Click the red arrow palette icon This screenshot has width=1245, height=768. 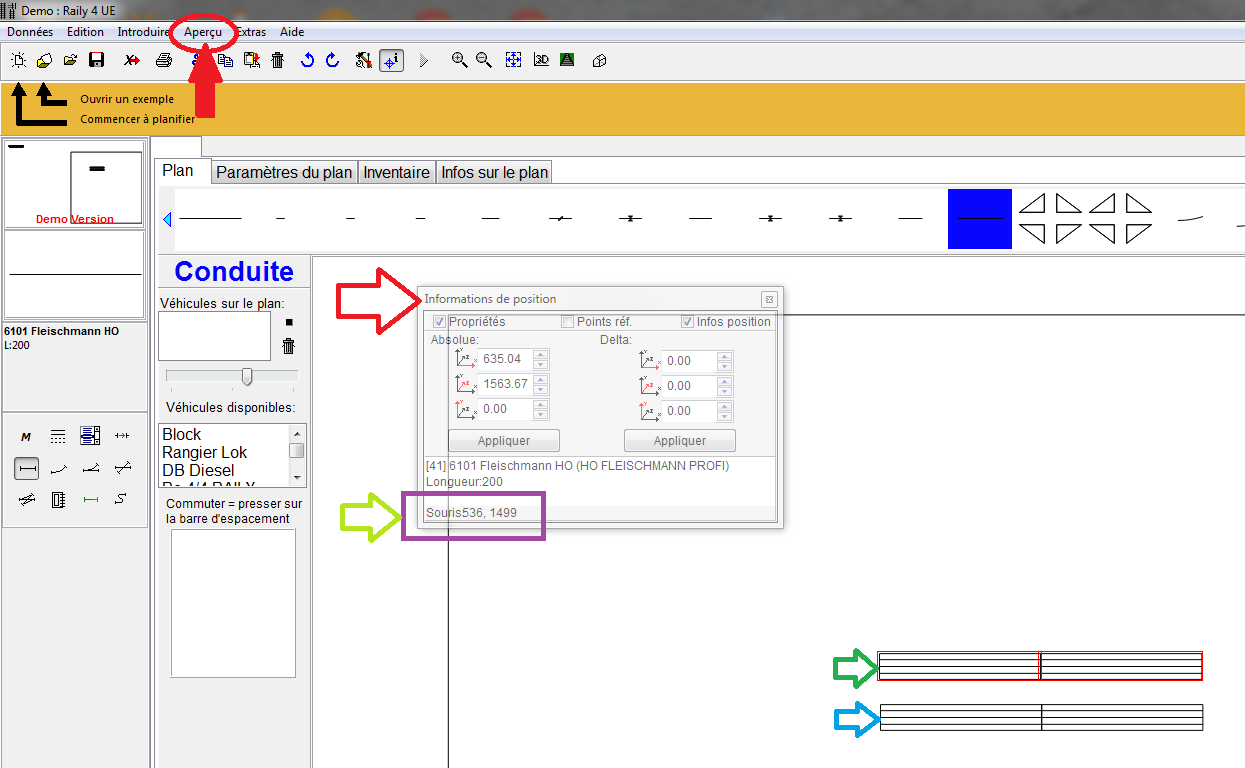[x=122, y=435]
